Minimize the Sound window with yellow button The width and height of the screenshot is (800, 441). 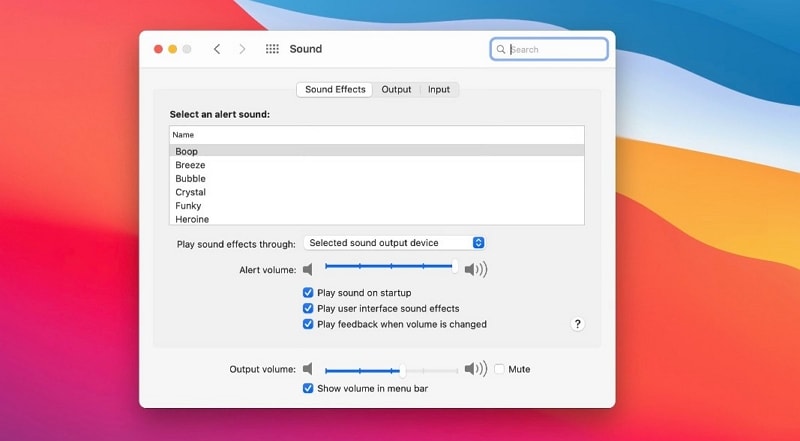pos(172,49)
